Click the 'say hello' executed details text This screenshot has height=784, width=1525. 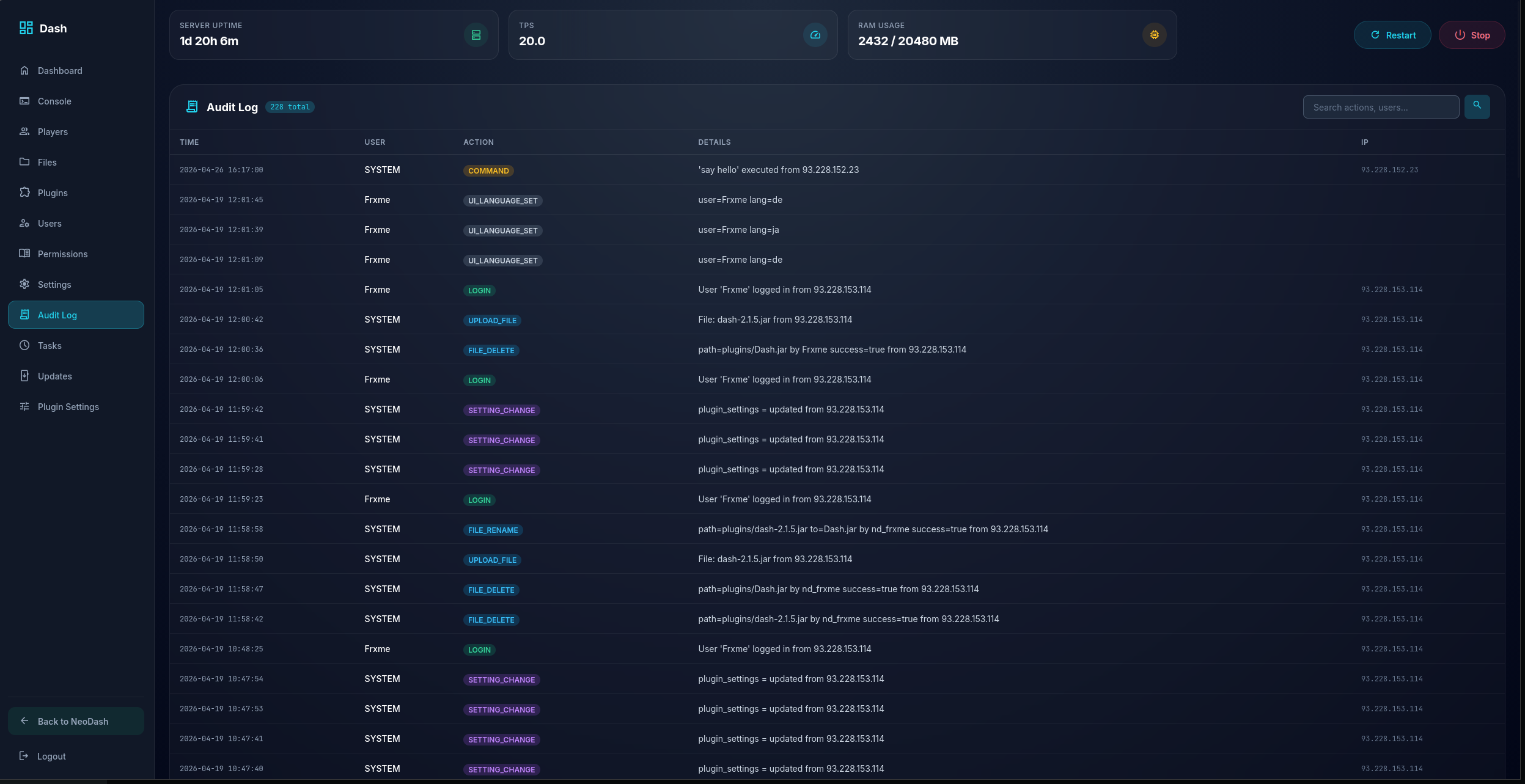tap(778, 170)
